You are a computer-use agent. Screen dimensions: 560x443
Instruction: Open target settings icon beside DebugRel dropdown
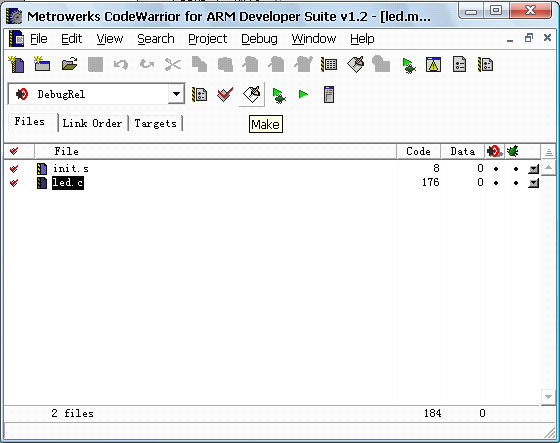(x=199, y=95)
